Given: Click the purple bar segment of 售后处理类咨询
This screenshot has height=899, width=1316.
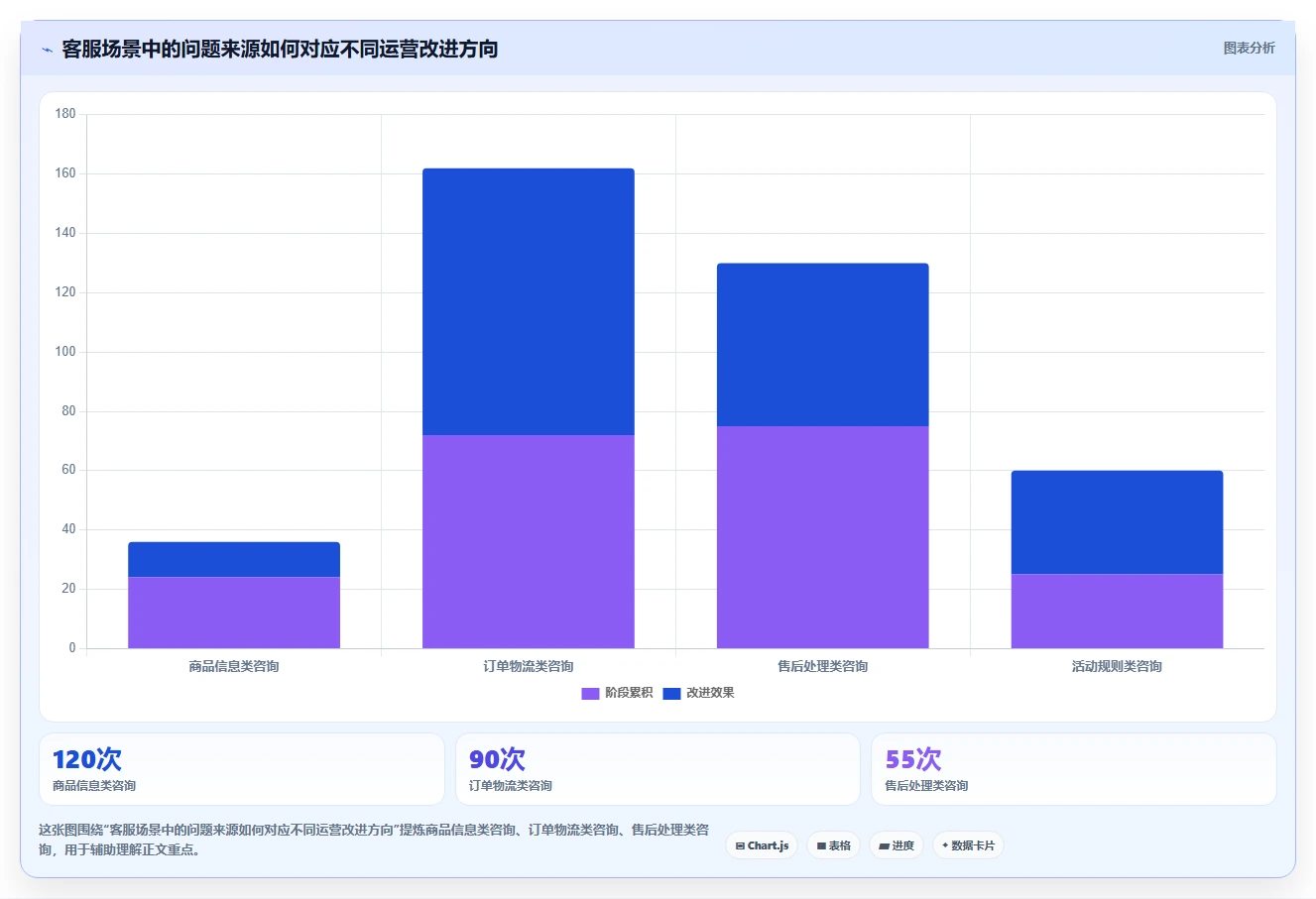Looking at the screenshot, I should coord(823,537).
